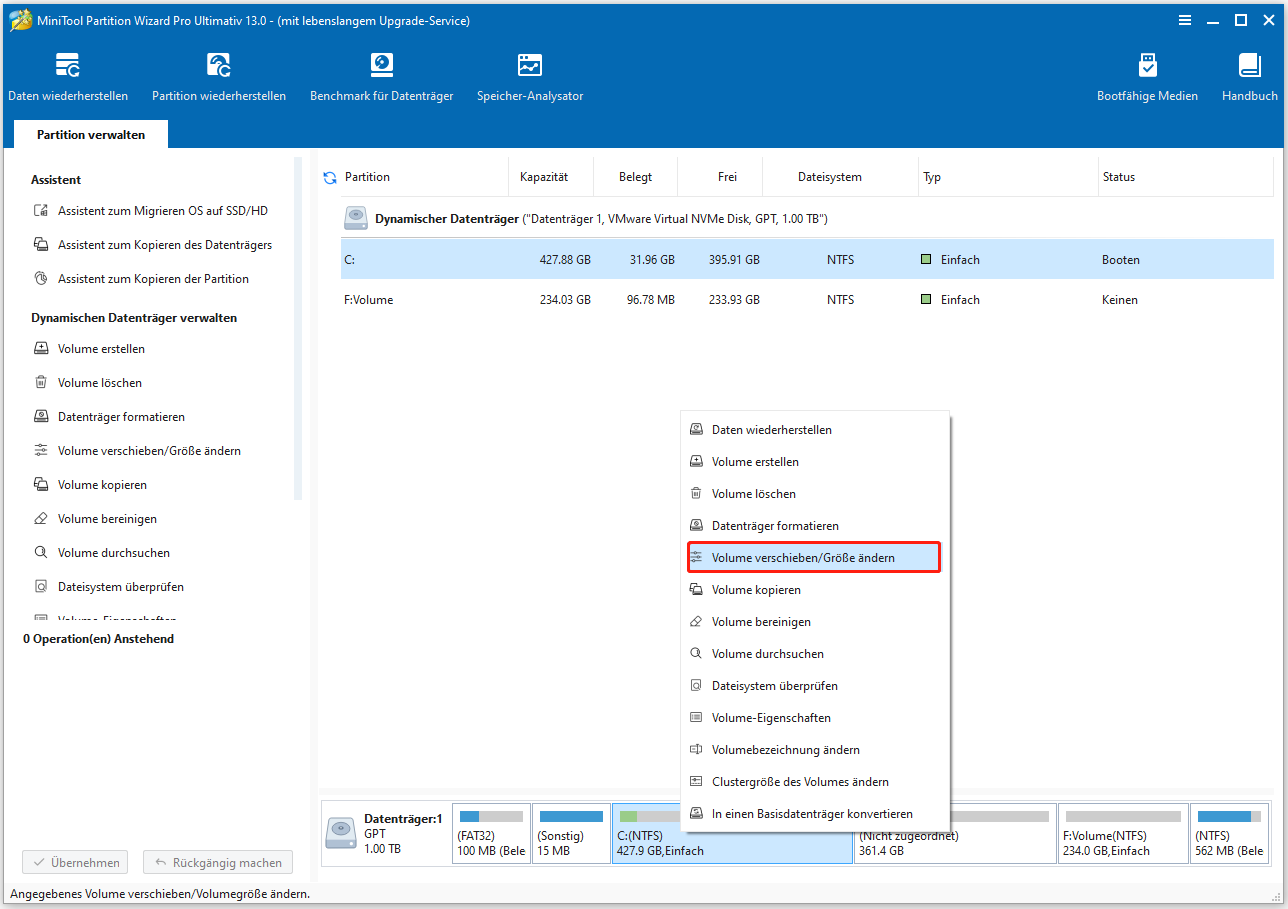The image size is (1288, 909).
Task: Start the Benchmark für Datenträger
Action: point(381,75)
